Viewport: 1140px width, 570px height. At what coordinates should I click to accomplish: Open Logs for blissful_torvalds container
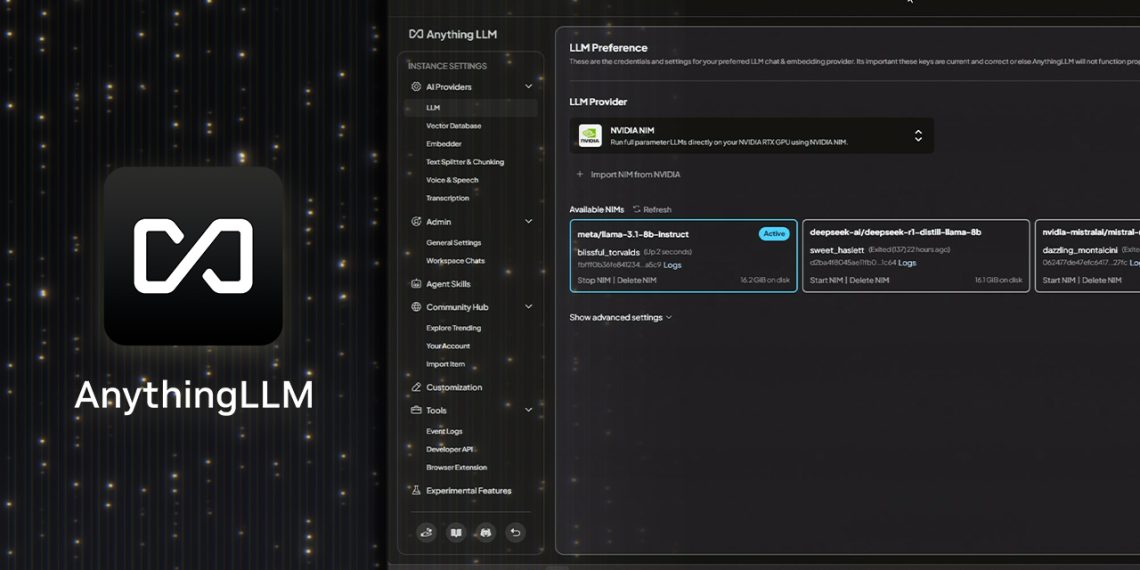pyautogui.click(x=673, y=265)
